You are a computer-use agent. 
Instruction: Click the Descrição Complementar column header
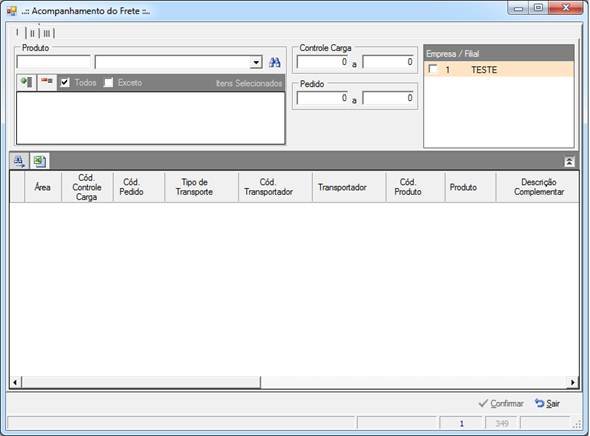click(538, 187)
